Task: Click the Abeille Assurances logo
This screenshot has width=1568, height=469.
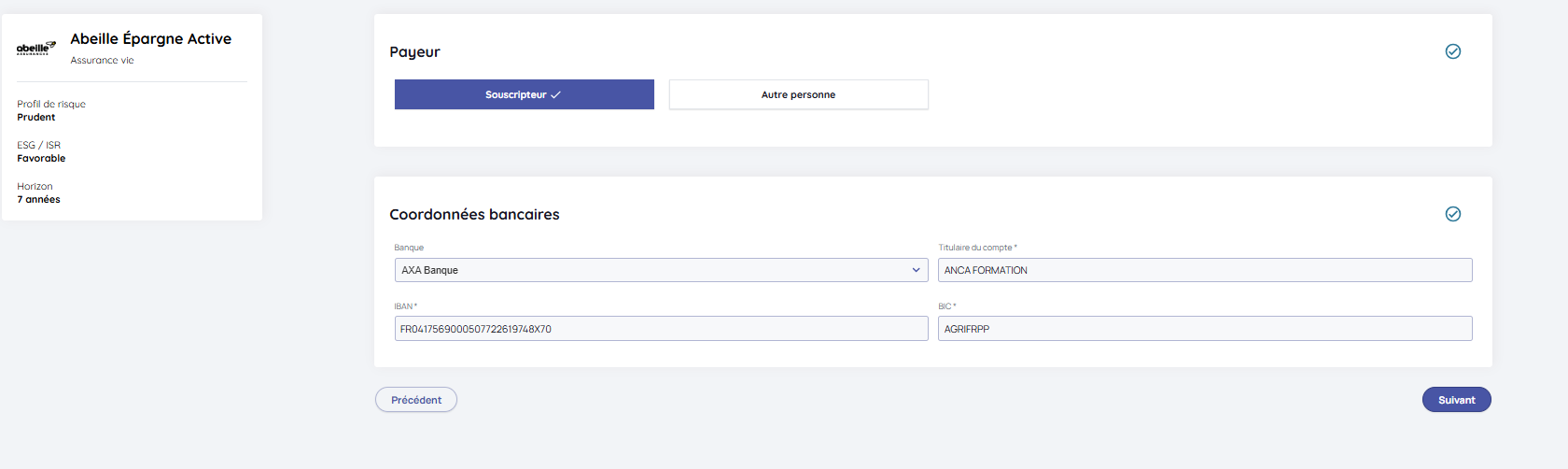Action: click(x=36, y=48)
